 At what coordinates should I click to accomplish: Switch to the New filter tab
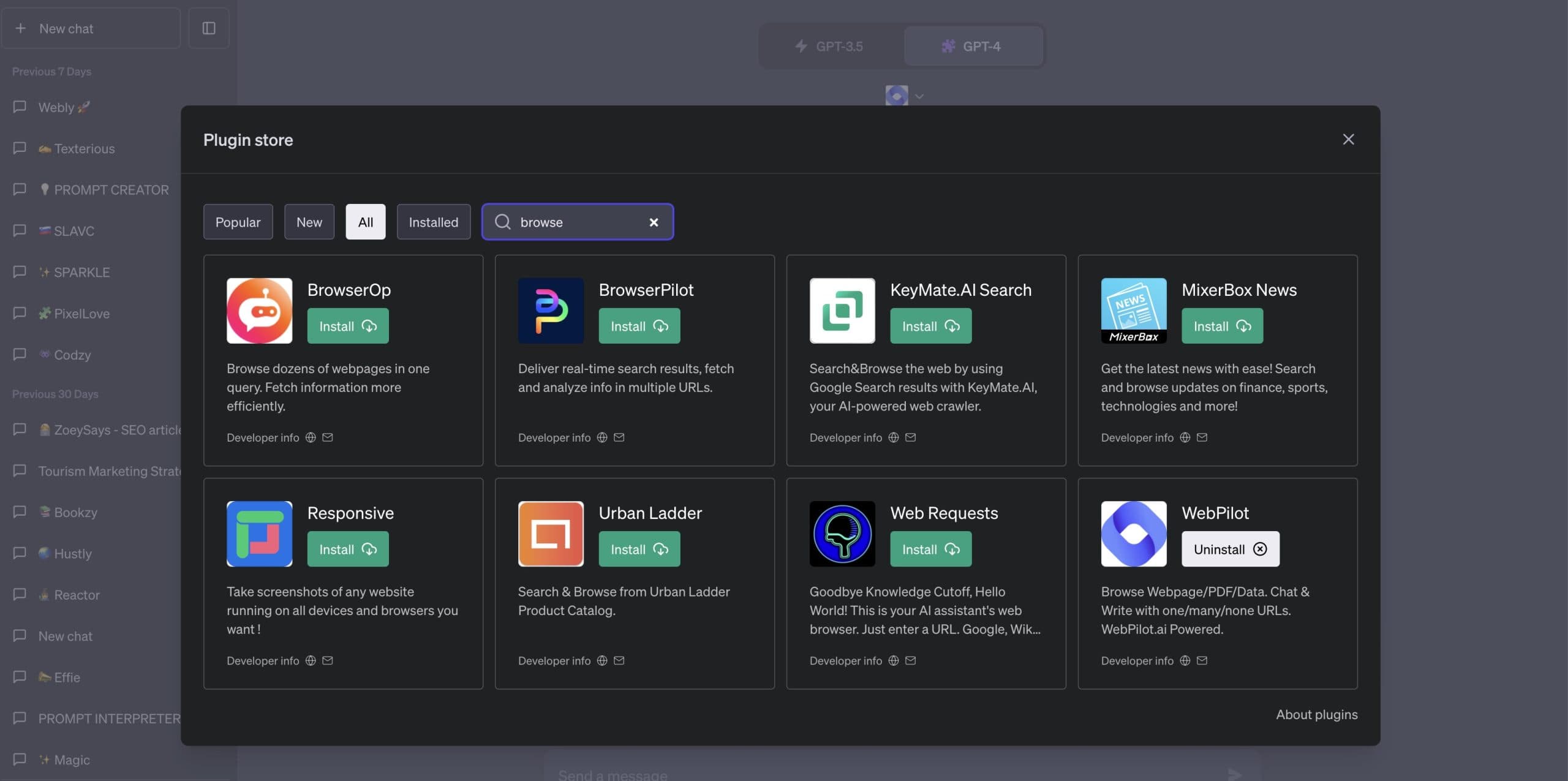click(x=309, y=222)
